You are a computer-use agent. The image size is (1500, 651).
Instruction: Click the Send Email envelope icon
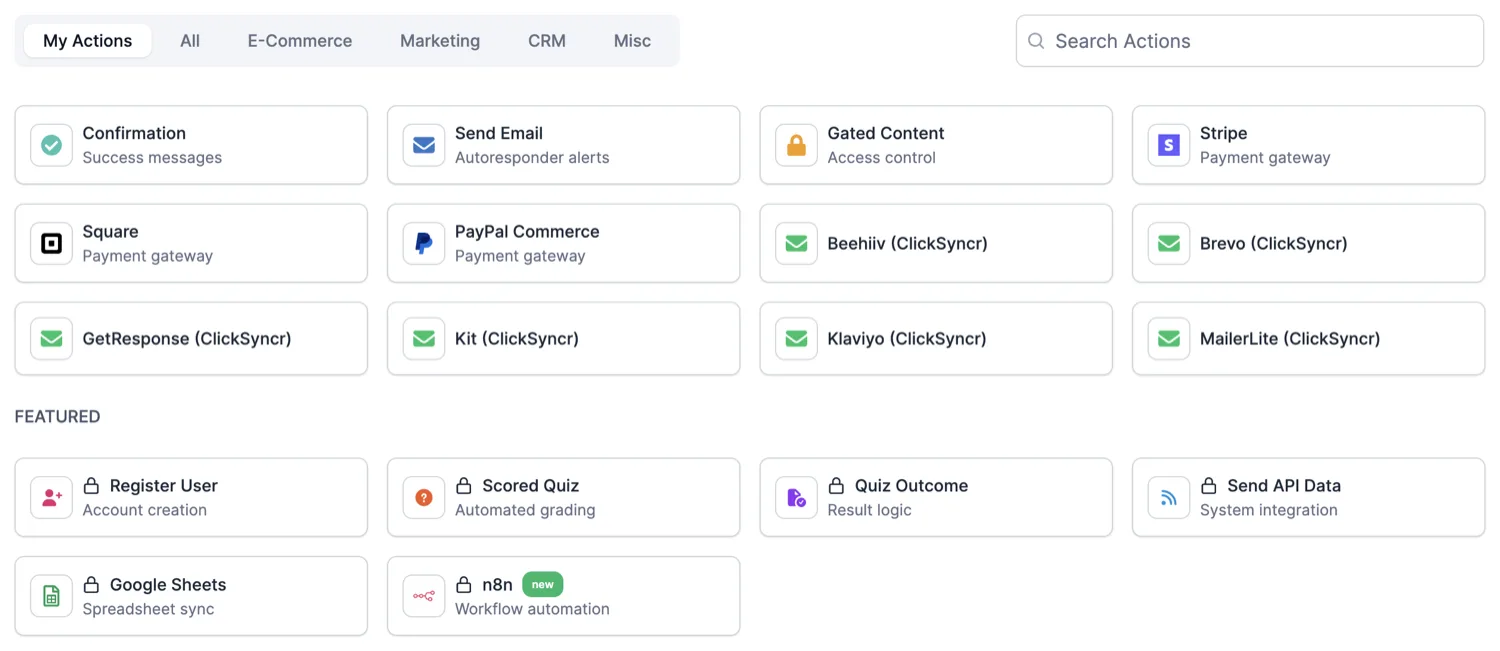pos(424,145)
